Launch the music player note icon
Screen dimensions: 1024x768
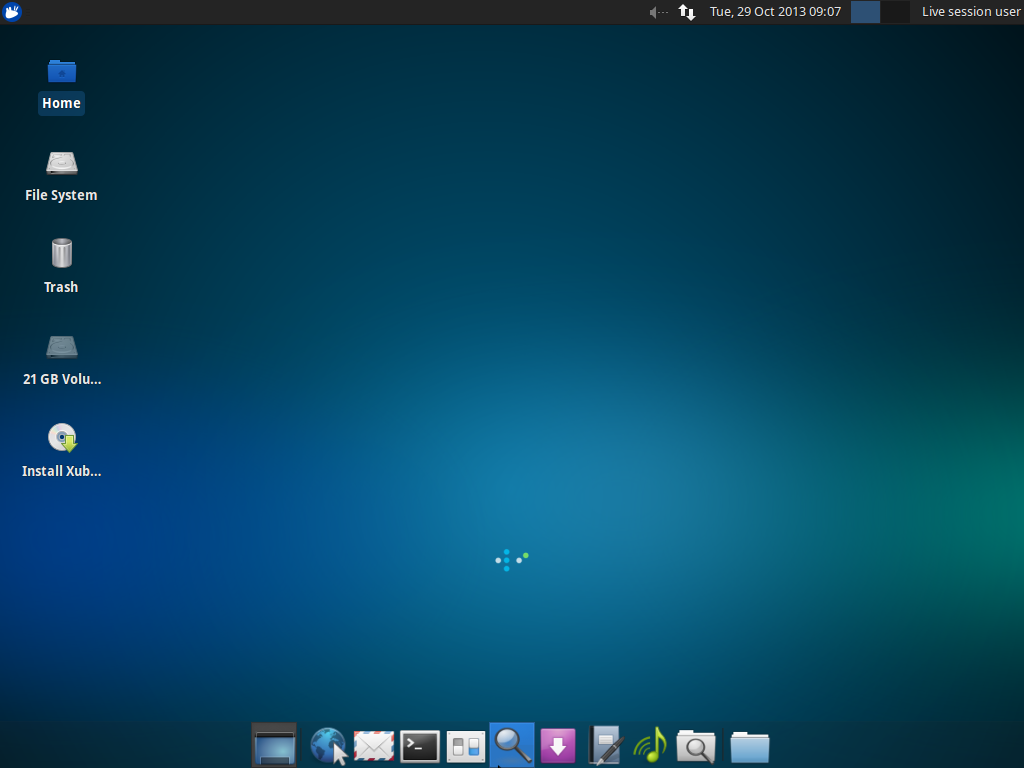pyautogui.click(x=649, y=745)
